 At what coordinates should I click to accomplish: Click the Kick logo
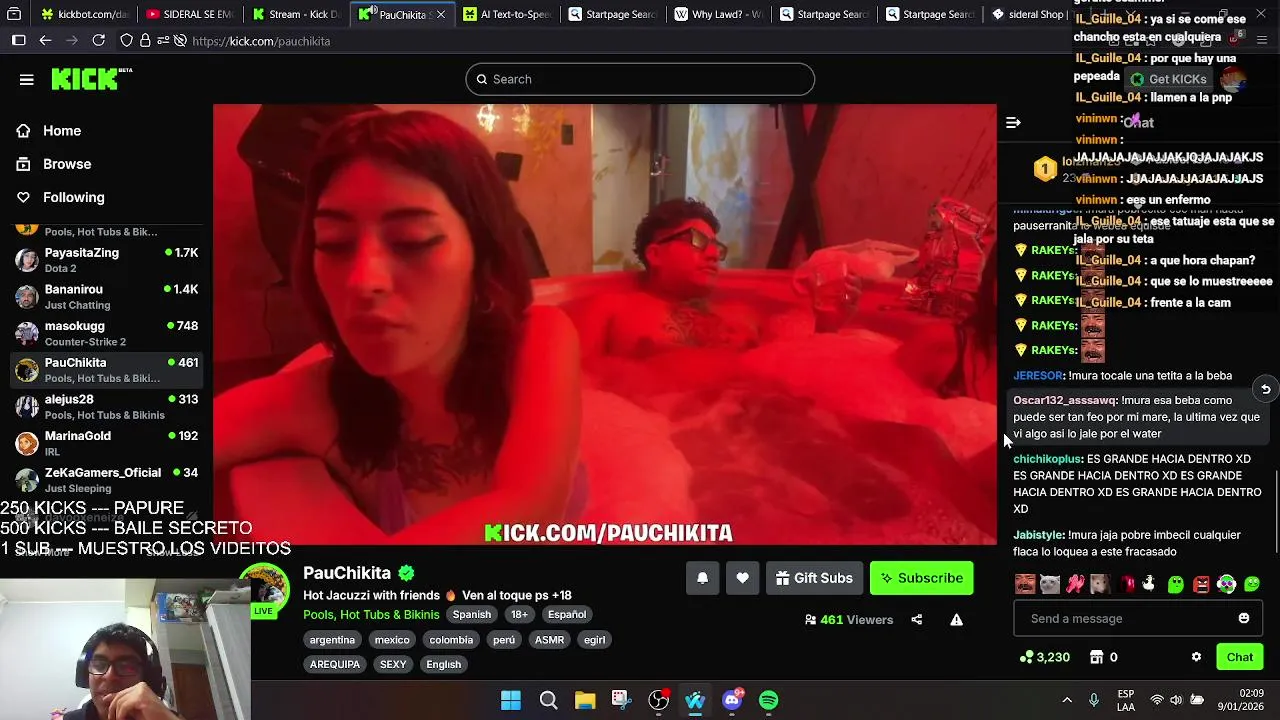click(91, 79)
